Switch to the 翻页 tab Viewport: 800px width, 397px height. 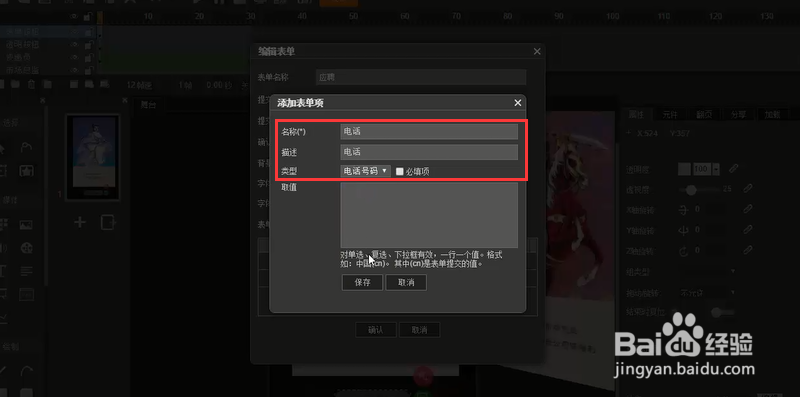(704, 114)
